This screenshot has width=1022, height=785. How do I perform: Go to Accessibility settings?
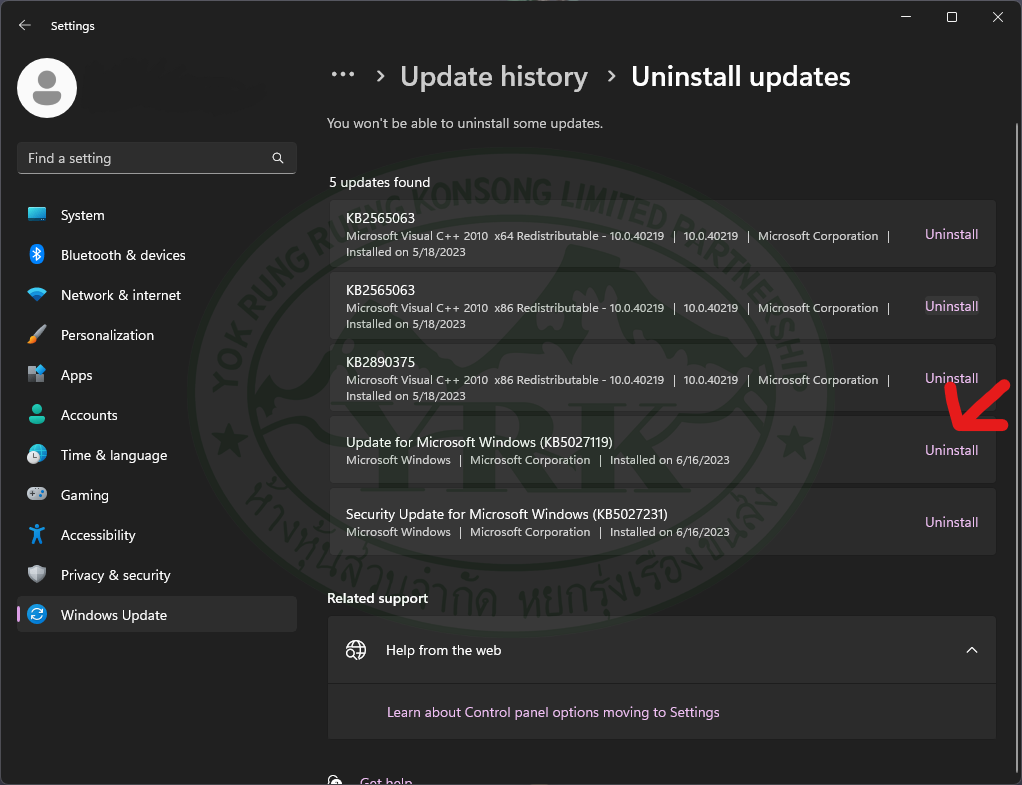[156, 535]
